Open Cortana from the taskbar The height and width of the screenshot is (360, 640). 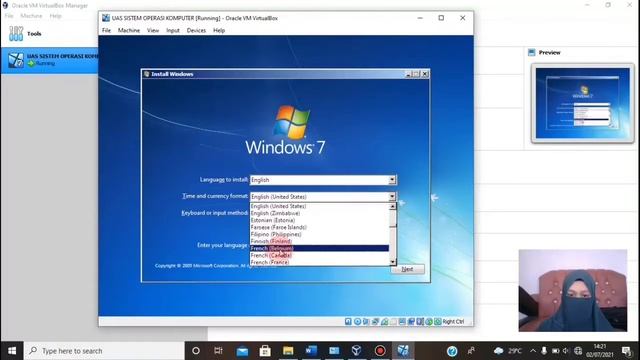(196, 351)
